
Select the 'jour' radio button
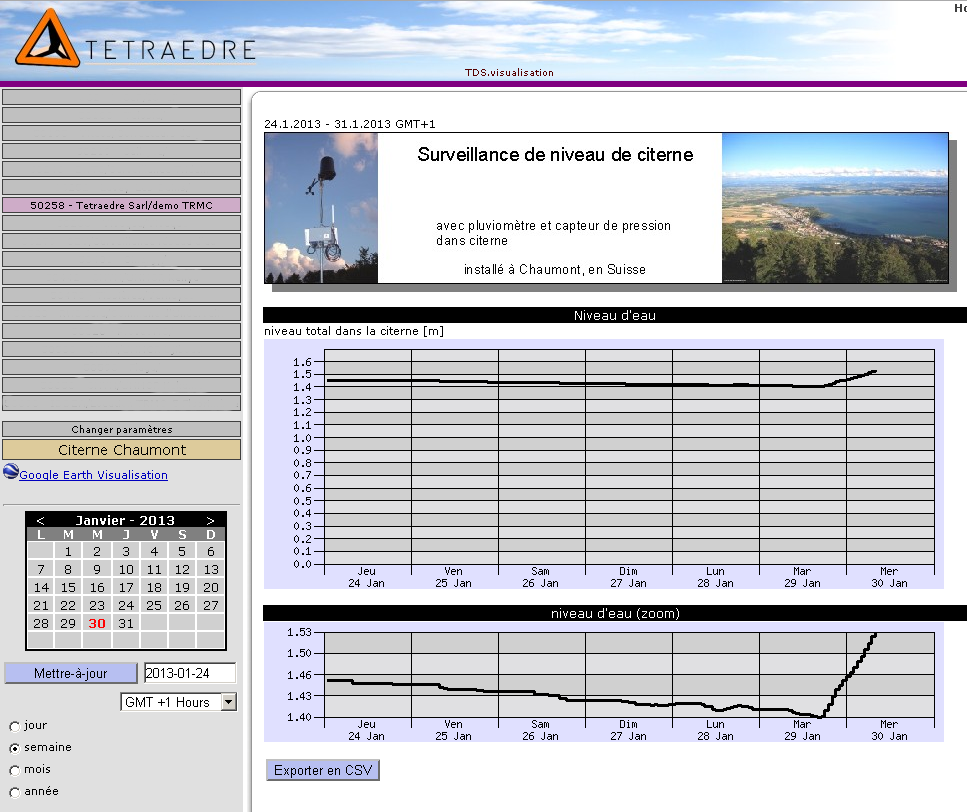14,726
